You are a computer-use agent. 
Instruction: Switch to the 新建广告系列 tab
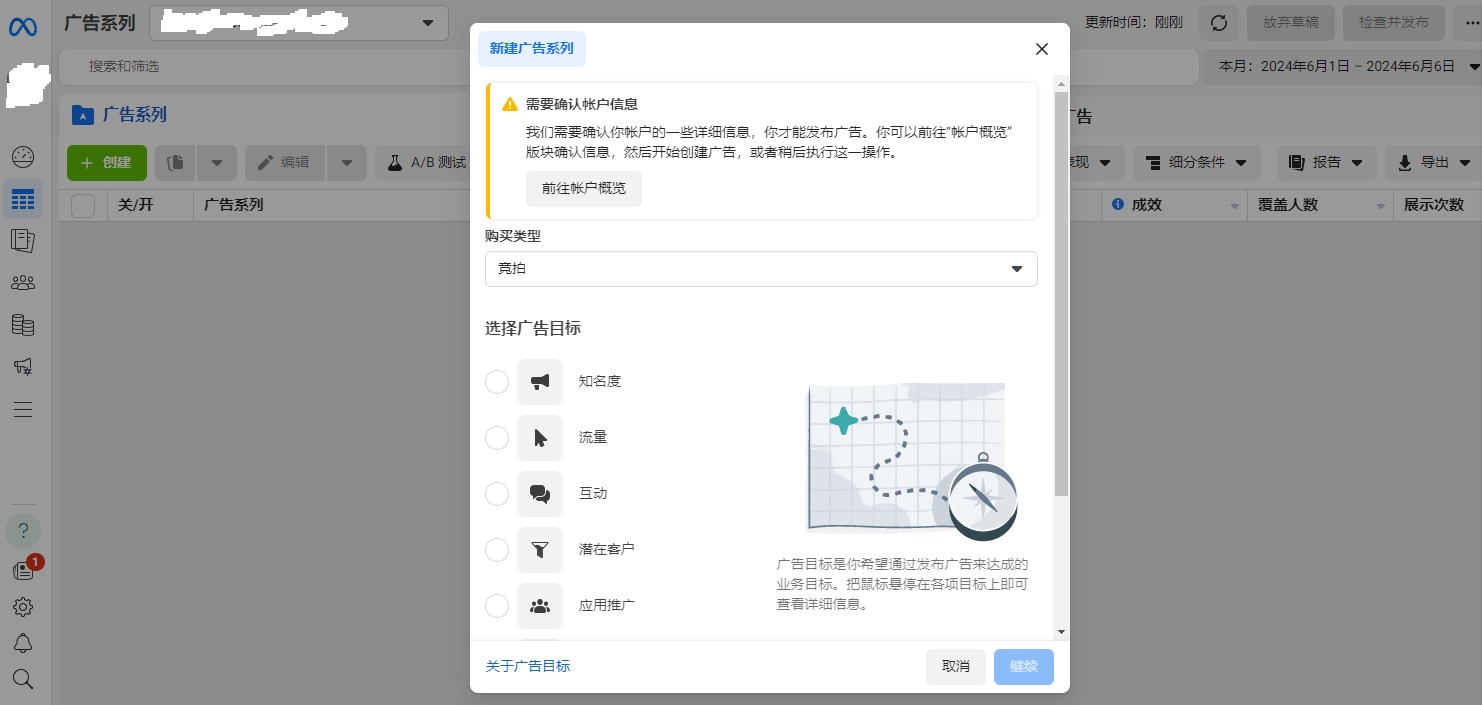(x=531, y=48)
